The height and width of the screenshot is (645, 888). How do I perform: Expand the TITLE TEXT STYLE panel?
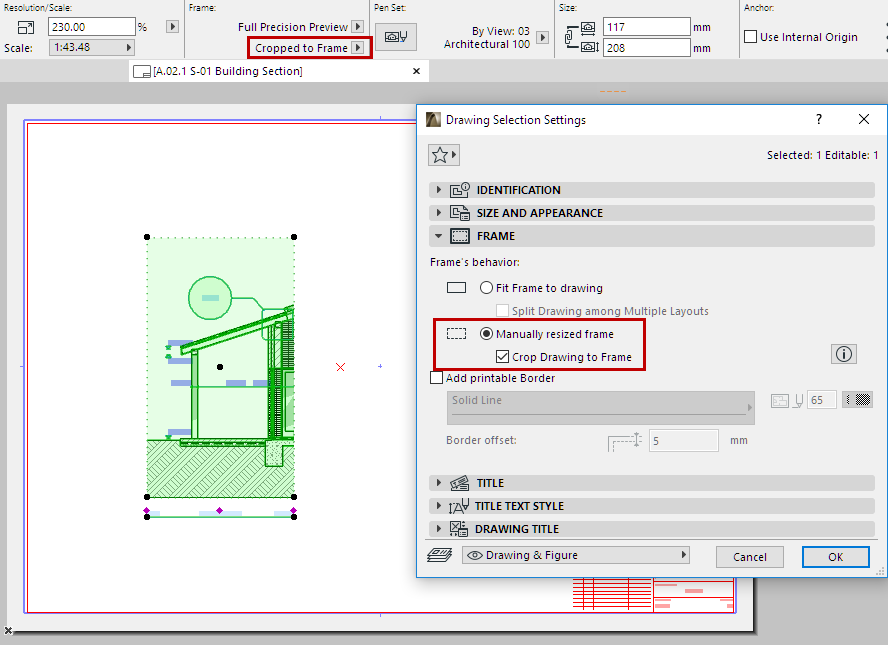pyautogui.click(x=439, y=506)
